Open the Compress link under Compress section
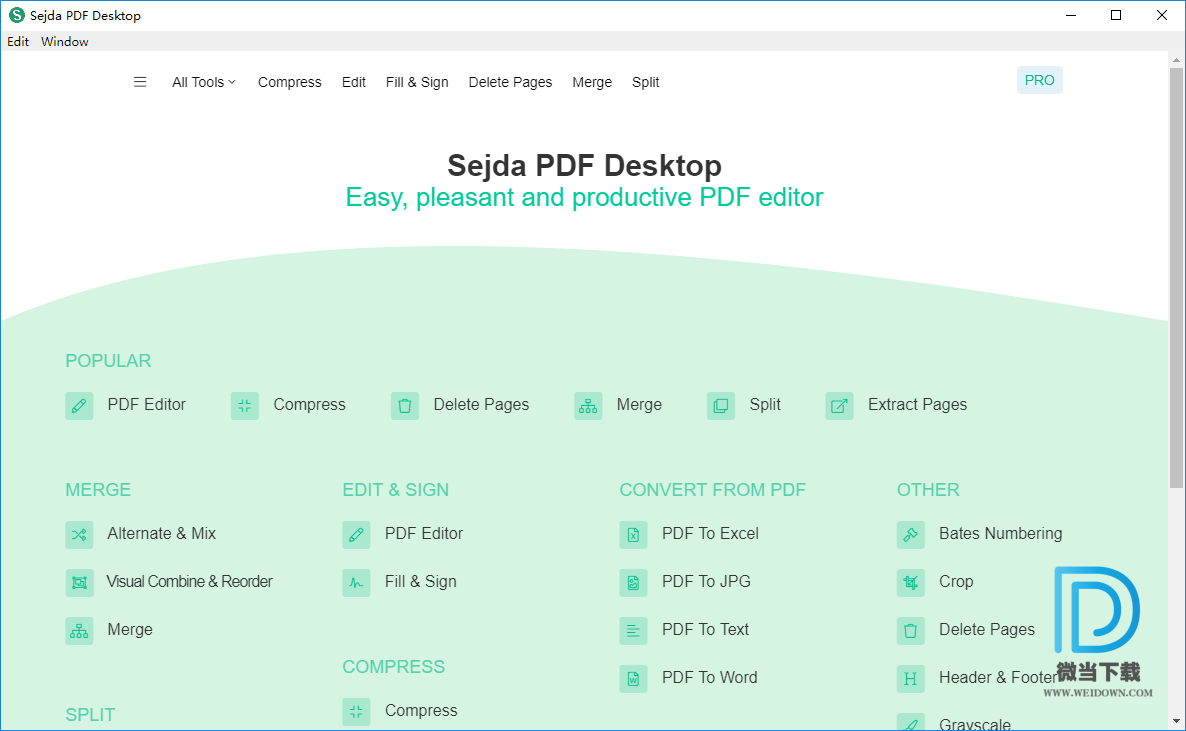The width and height of the screenshot is (1186, 731). point(421,711)
